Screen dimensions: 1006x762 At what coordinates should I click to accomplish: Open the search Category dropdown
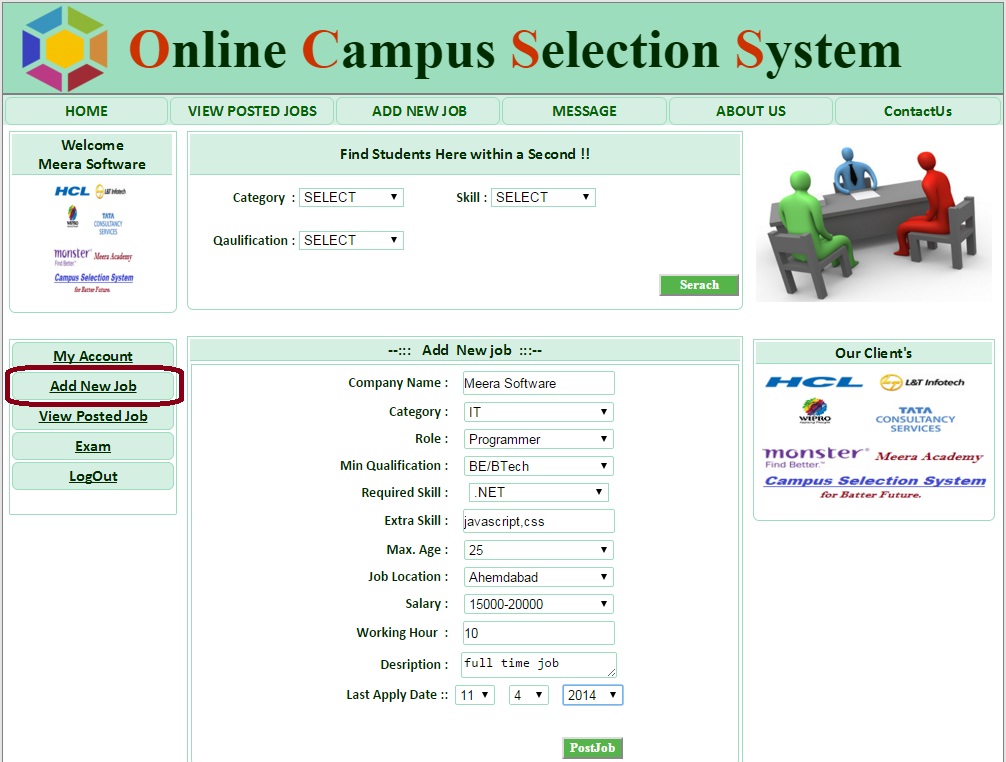pyautogui.click(x=351, y=197)
